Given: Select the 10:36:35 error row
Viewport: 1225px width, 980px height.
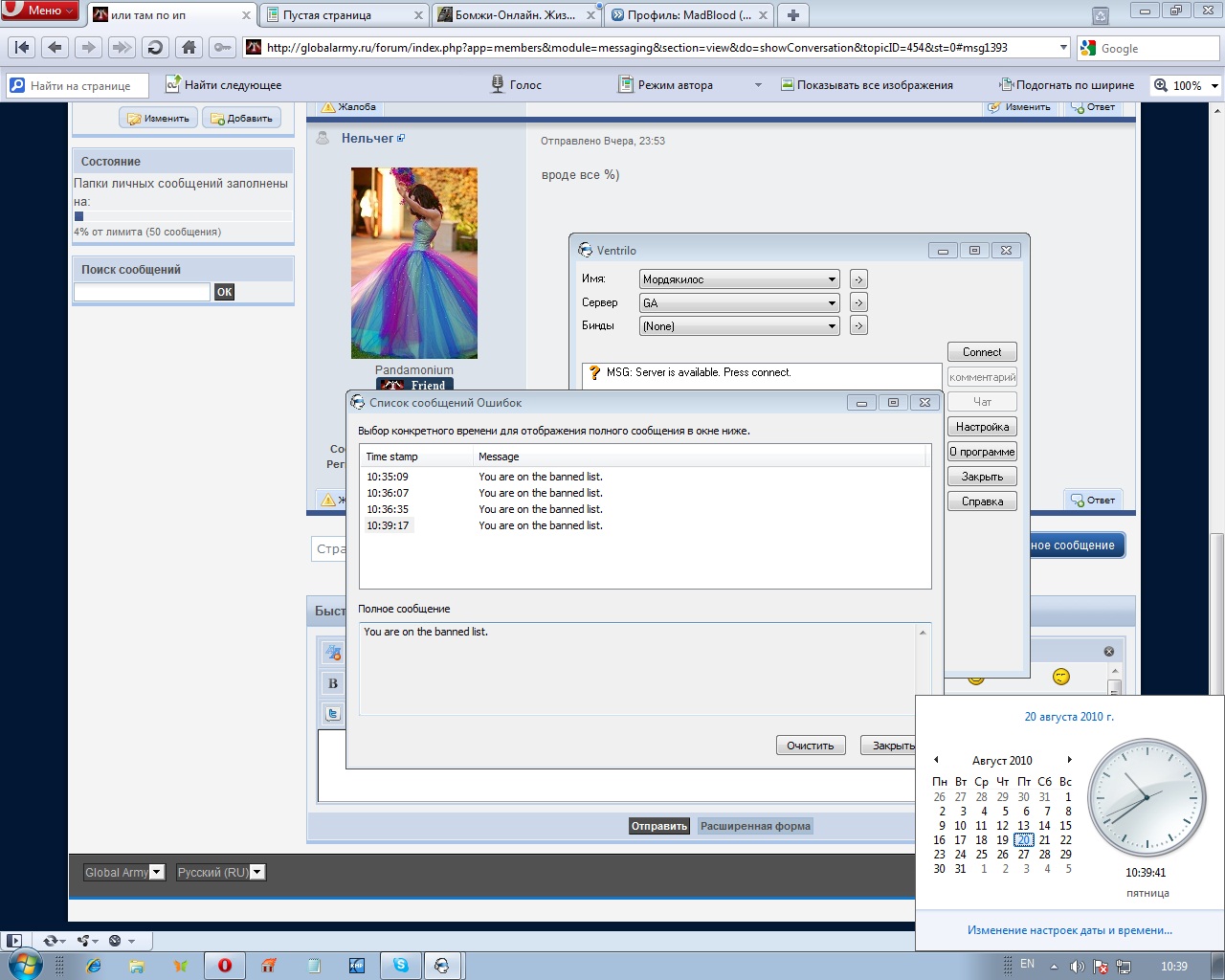Looking at the screenshot, I should (x=643, y=509).
